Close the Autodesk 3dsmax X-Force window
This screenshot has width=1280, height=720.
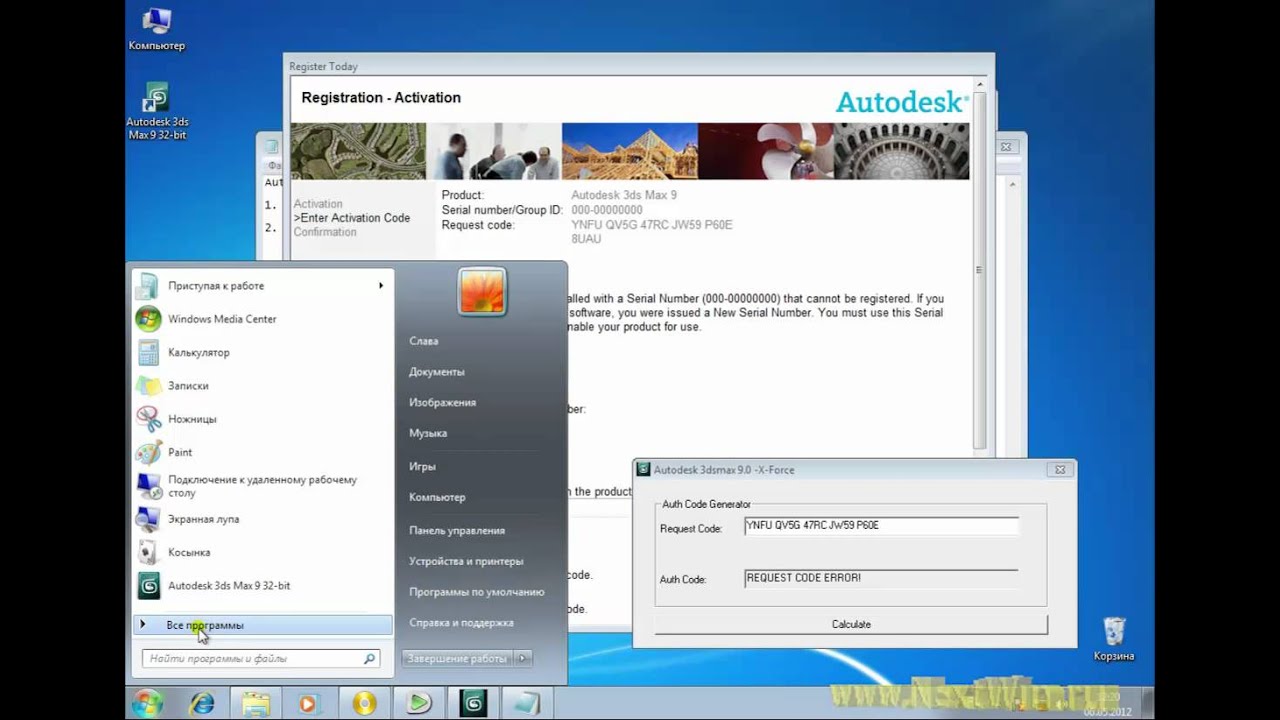(x=1060, y=469)
